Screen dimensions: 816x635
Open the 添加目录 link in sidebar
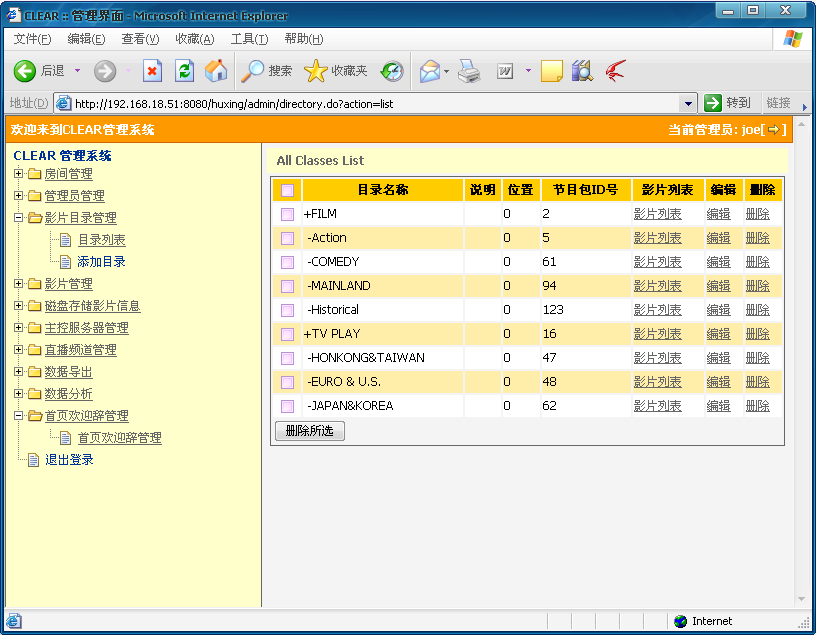pos(101,262)
